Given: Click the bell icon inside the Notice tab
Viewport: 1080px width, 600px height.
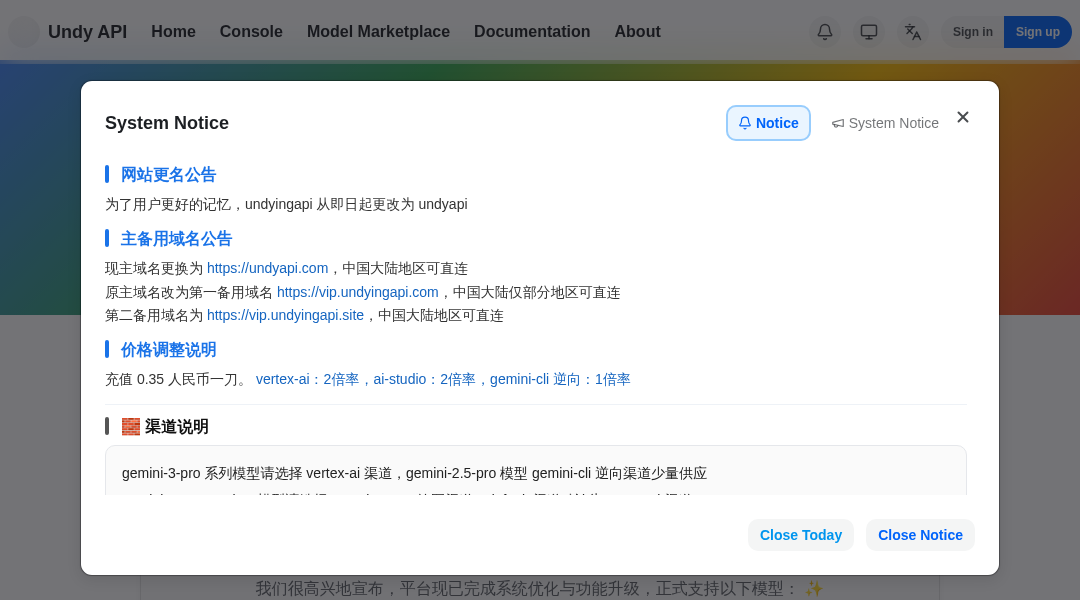Looking at the screenshot, I should click(745, 122).
